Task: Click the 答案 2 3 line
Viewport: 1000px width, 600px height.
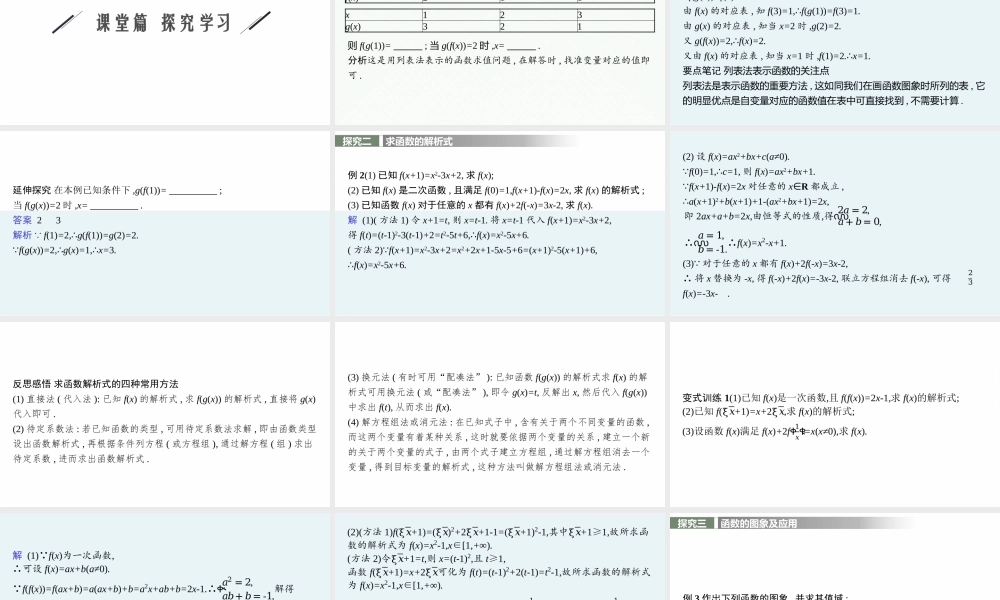Action: [x=37, y=220]
